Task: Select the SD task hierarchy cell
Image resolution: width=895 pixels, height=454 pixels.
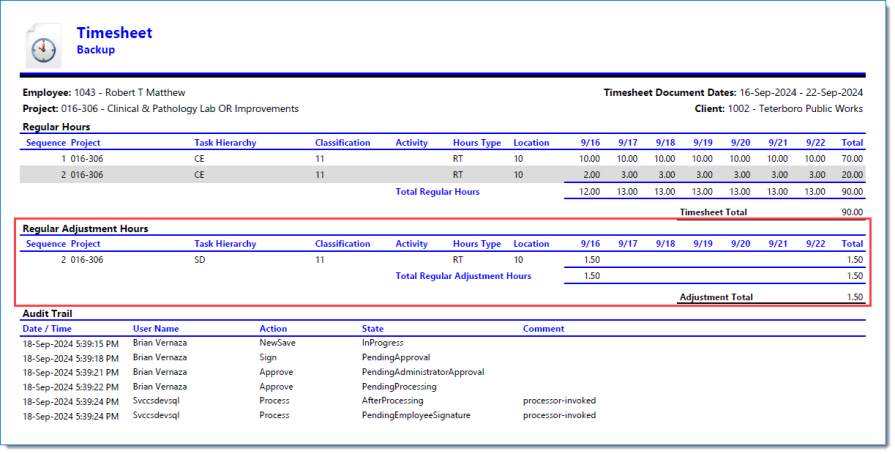Action: pos(199,260)
